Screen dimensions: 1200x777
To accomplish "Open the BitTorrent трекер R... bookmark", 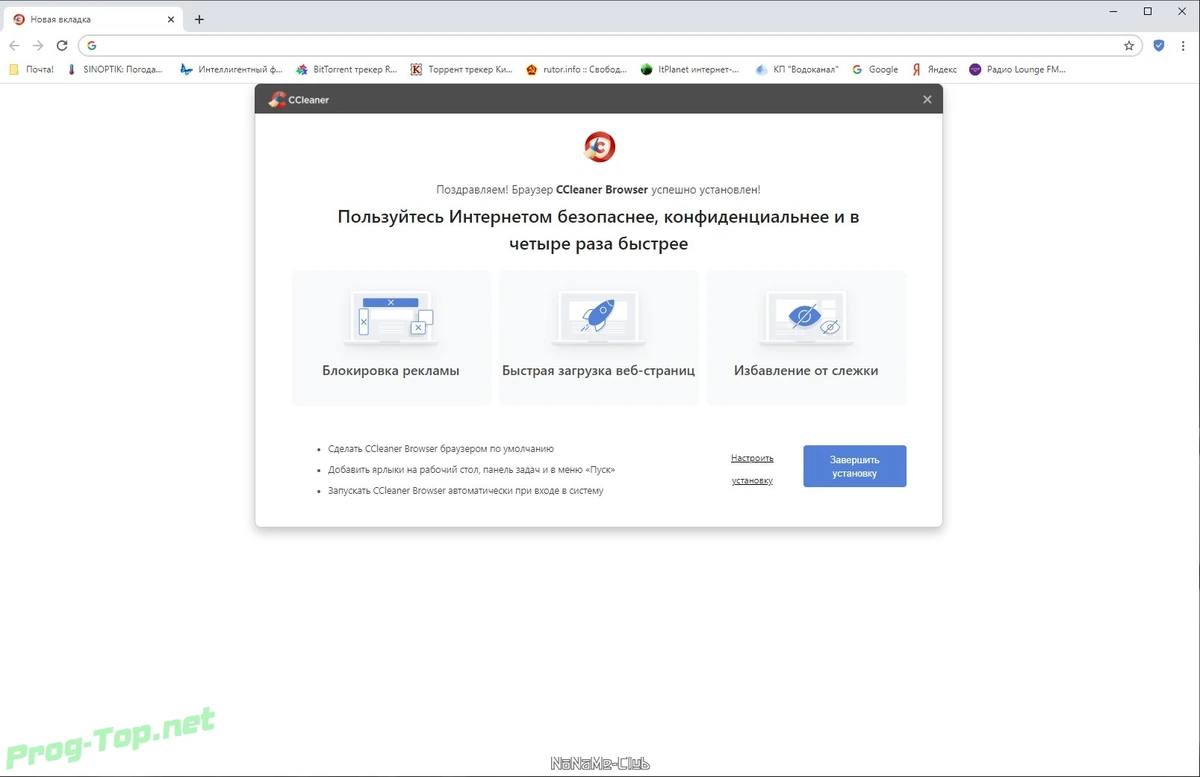I will tap(347, 70).
